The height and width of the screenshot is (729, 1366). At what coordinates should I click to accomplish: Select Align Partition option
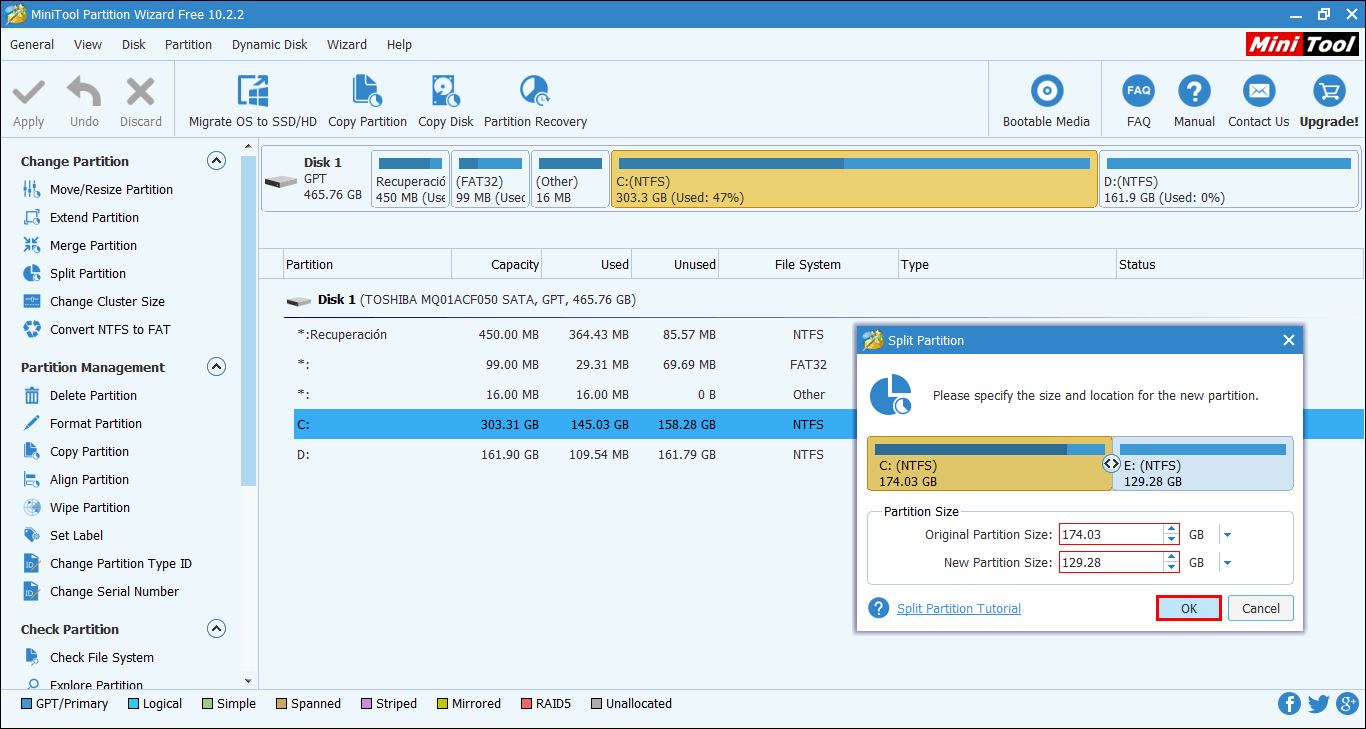pos(89,479)
